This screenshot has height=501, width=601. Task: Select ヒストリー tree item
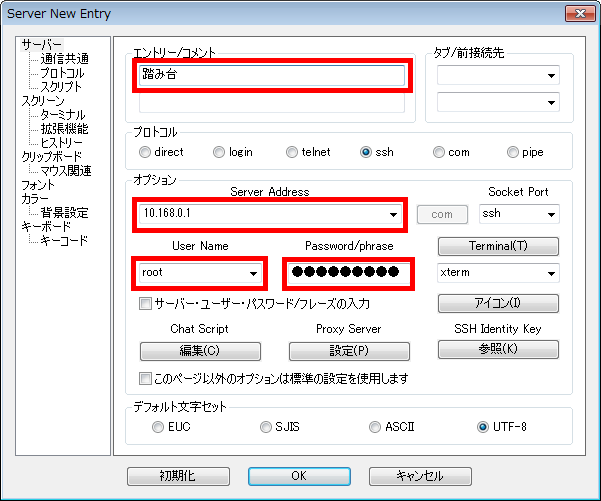pos(61,143)
